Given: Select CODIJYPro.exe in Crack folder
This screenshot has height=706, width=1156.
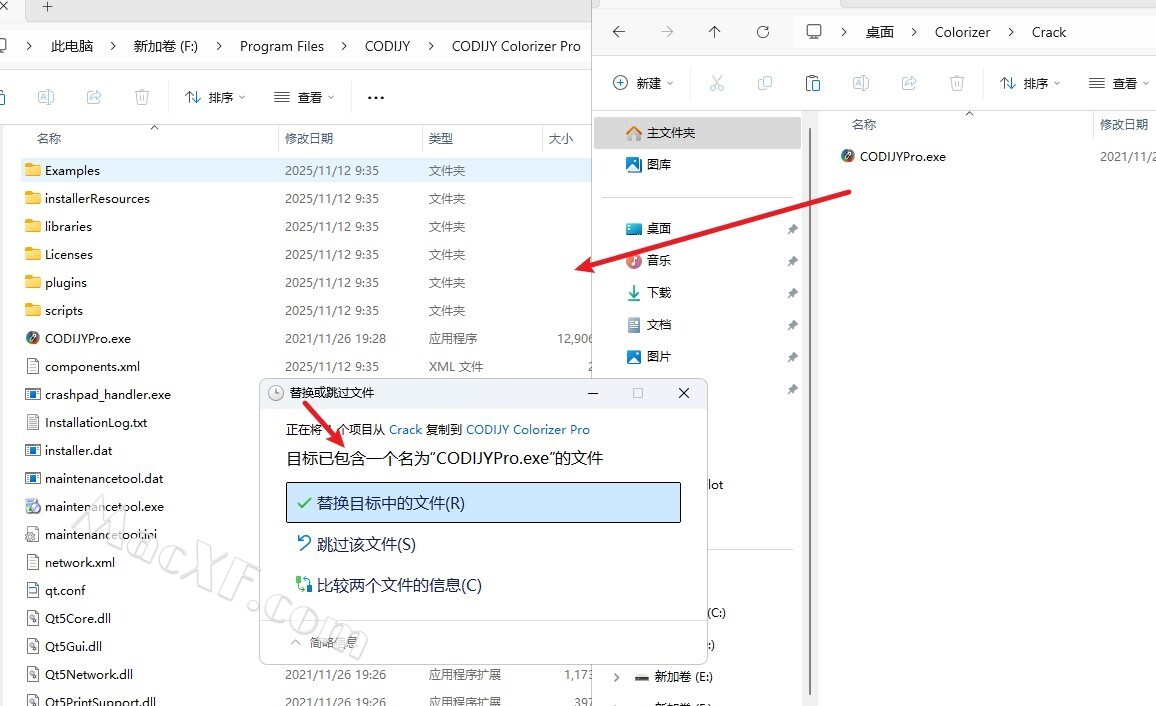Looking at the screenshot, I should [902, 156].
